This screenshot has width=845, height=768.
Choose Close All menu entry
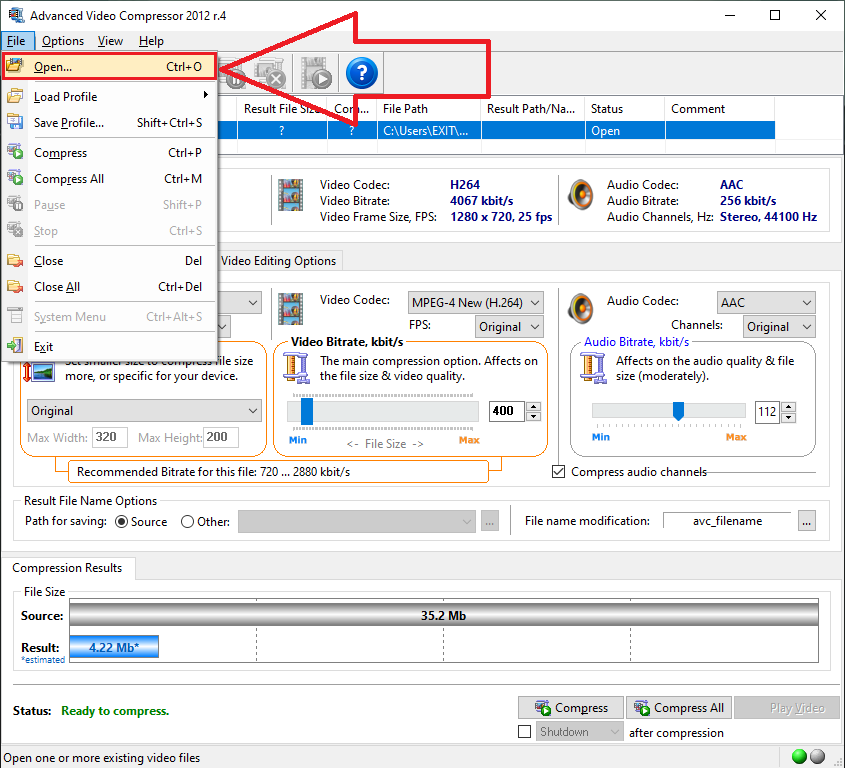[109, 287]
